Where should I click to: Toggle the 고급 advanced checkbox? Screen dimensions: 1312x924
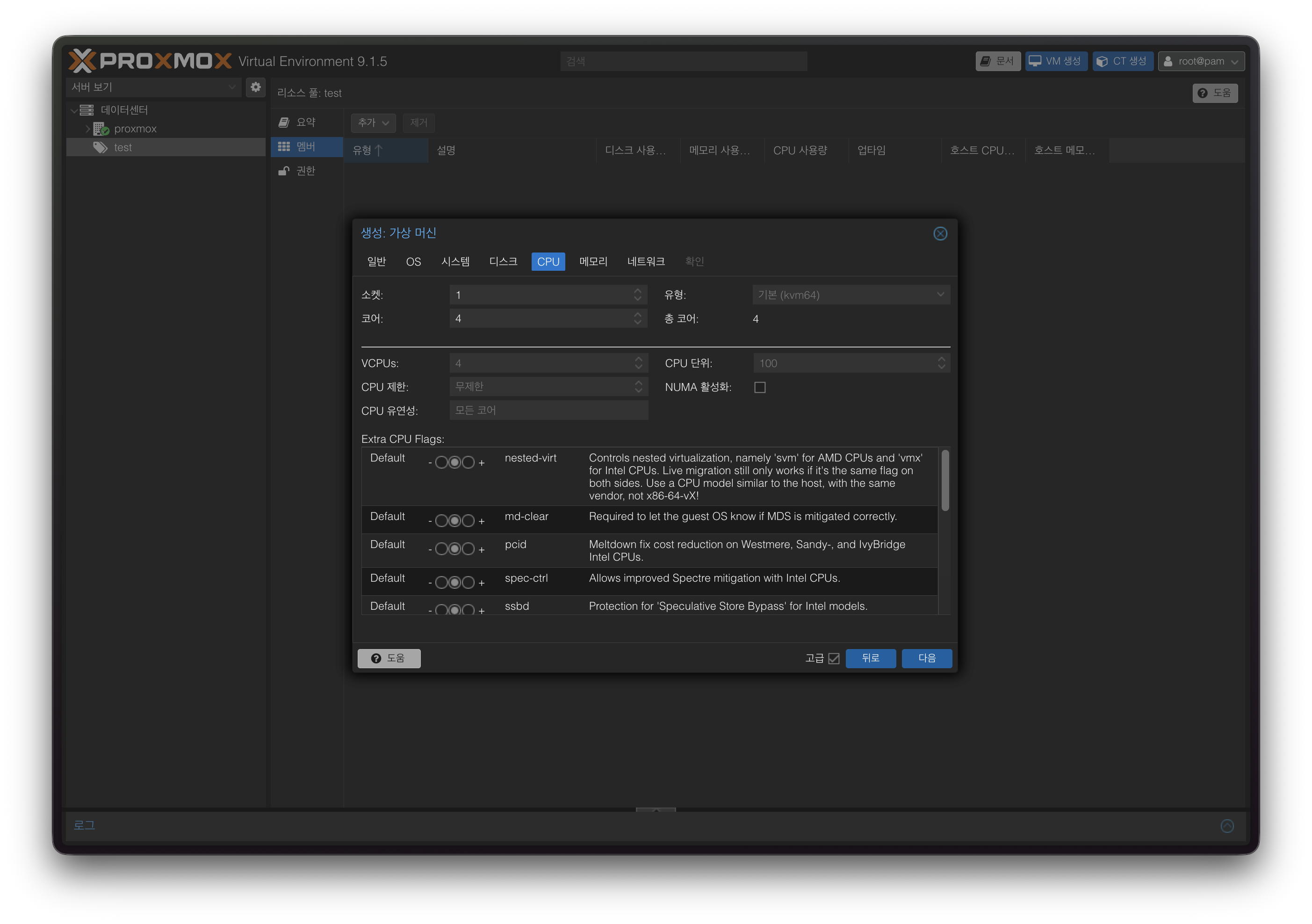click(834, 658)
